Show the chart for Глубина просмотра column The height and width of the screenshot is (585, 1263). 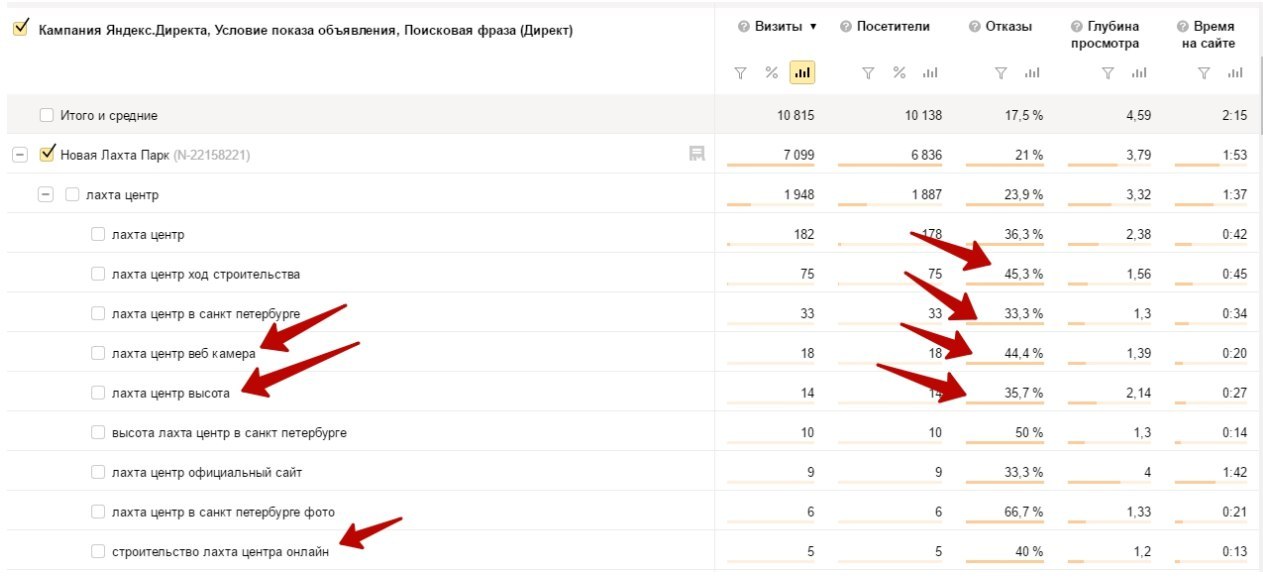(x=1139, y=72)
